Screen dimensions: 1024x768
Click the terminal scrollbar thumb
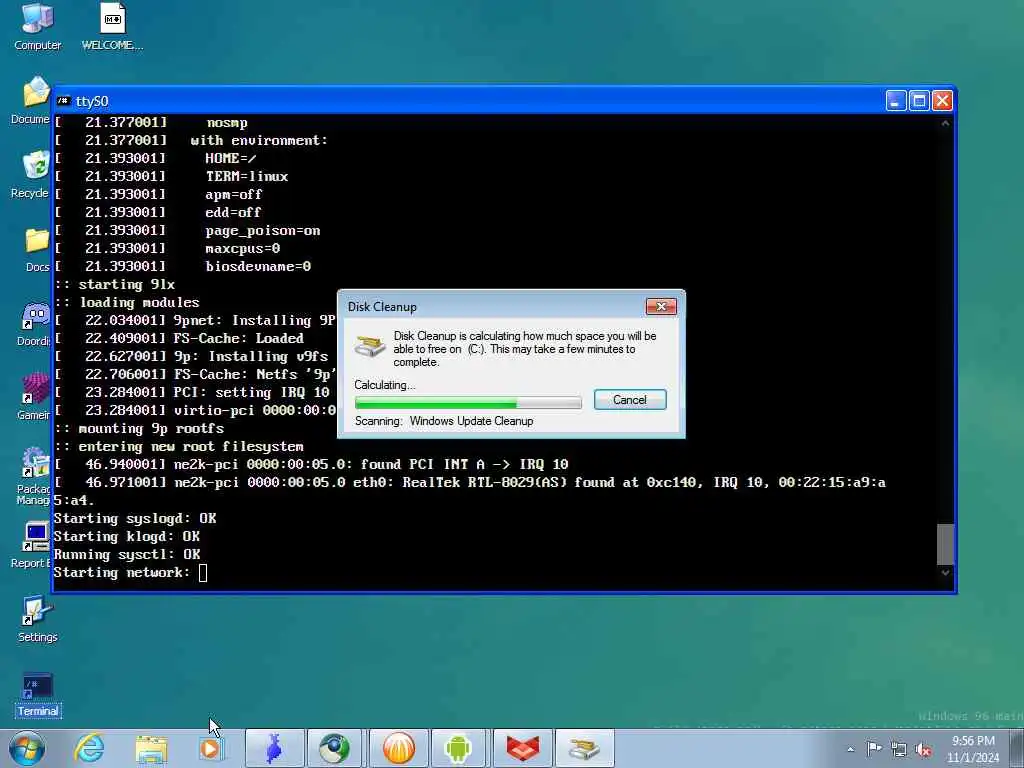945,544
